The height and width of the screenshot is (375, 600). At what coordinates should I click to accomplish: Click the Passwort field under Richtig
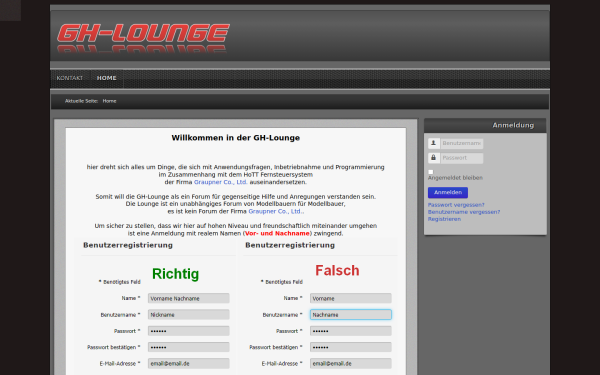(x=189, y=331)
